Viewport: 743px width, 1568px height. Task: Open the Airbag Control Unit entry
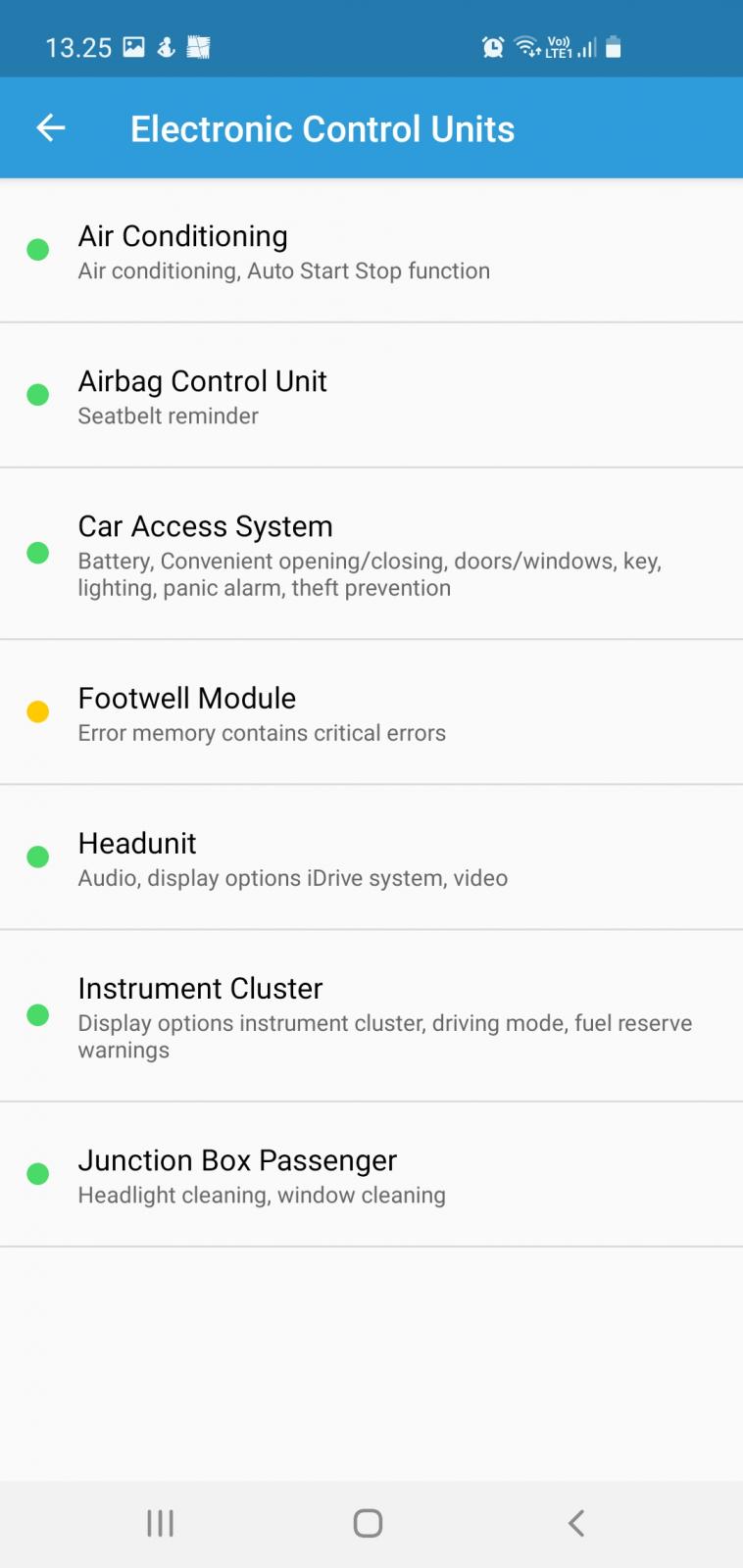[371, 396]
